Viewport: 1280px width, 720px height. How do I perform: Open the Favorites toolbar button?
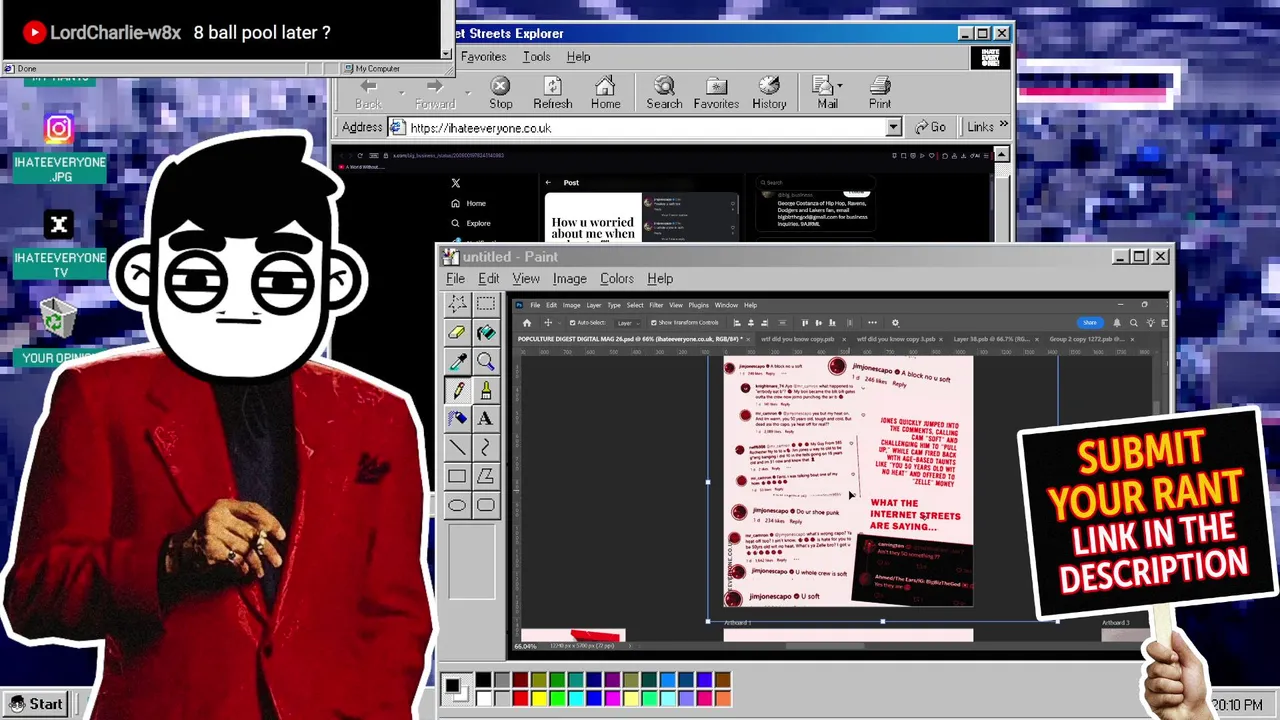click(716, 94)
